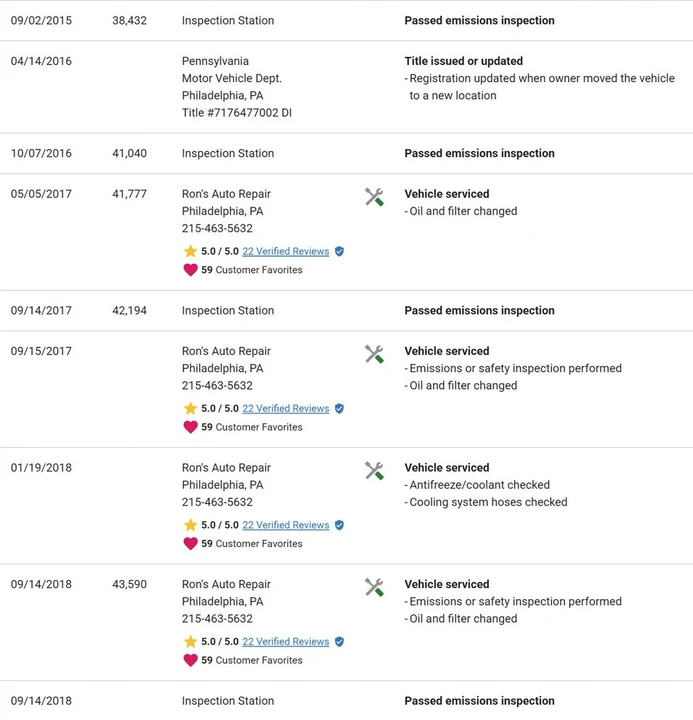Open 22 Verified Reviews link in 09/14/2018 entry
Viewport: 693px width, 720px height.
(286, 641)
